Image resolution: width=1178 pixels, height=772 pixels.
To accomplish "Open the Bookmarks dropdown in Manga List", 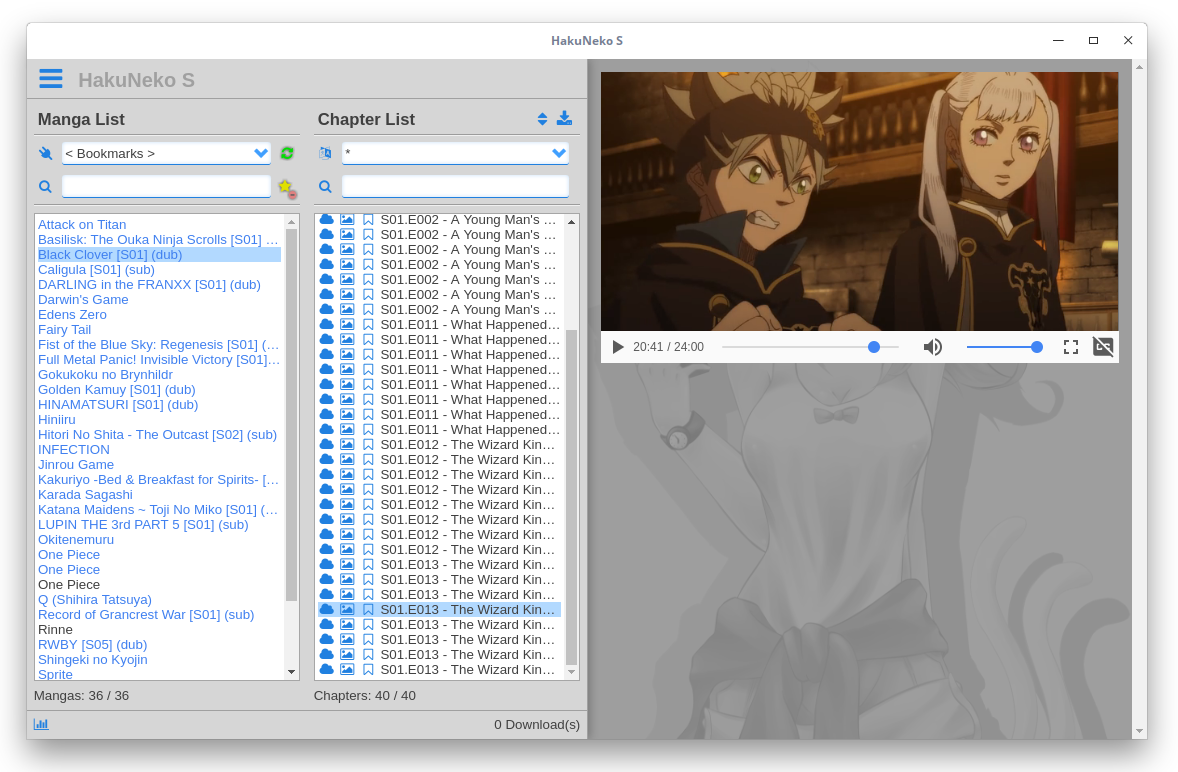I will pyautogui.click(x=262, y=153).
